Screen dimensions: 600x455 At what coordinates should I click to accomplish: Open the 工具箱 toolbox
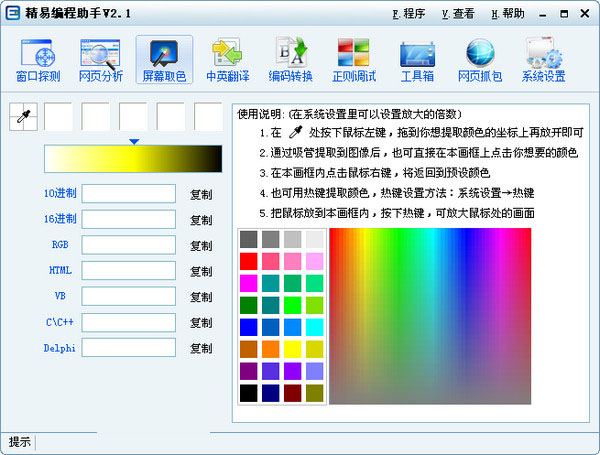click(x=416, y=59)
